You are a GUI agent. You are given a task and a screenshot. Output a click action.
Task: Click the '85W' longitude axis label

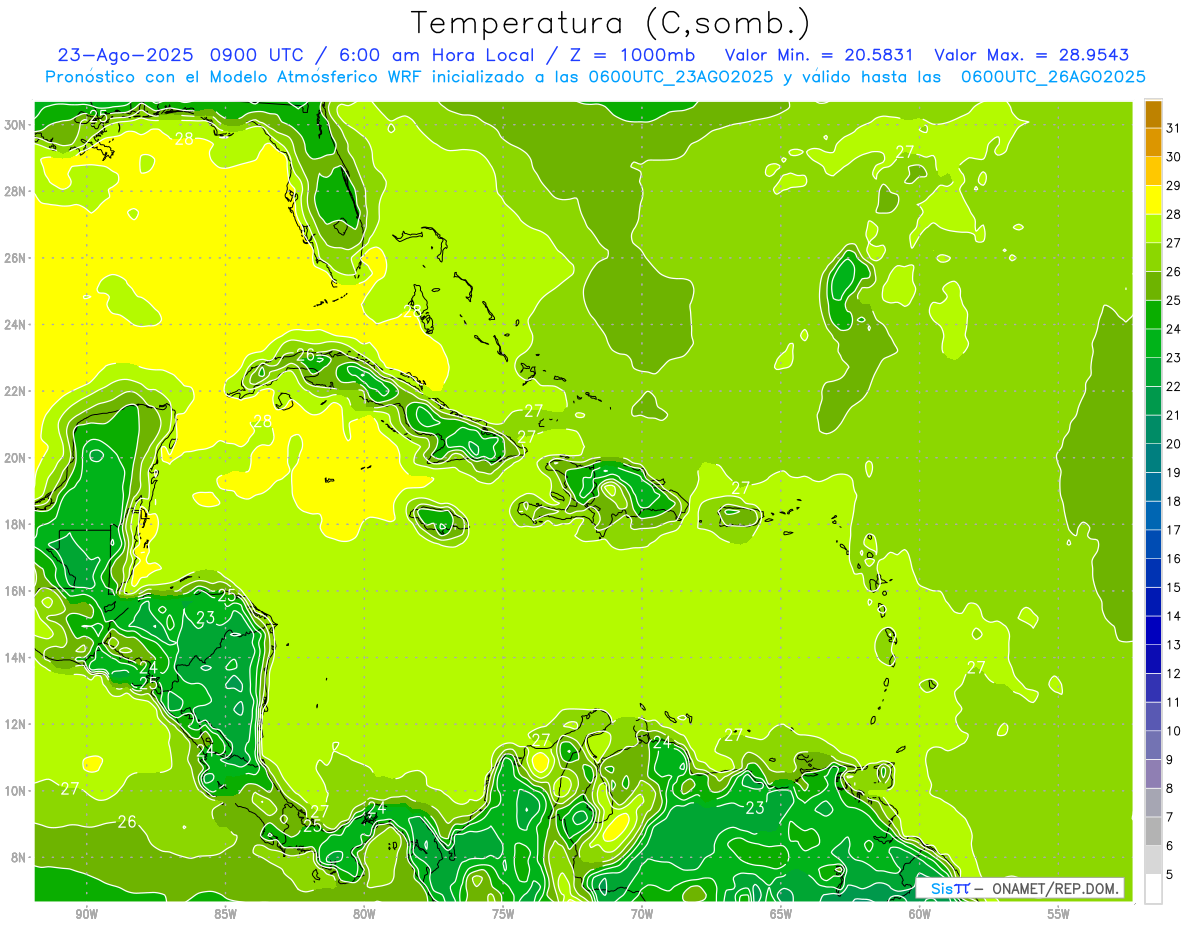tap(225, 913)
